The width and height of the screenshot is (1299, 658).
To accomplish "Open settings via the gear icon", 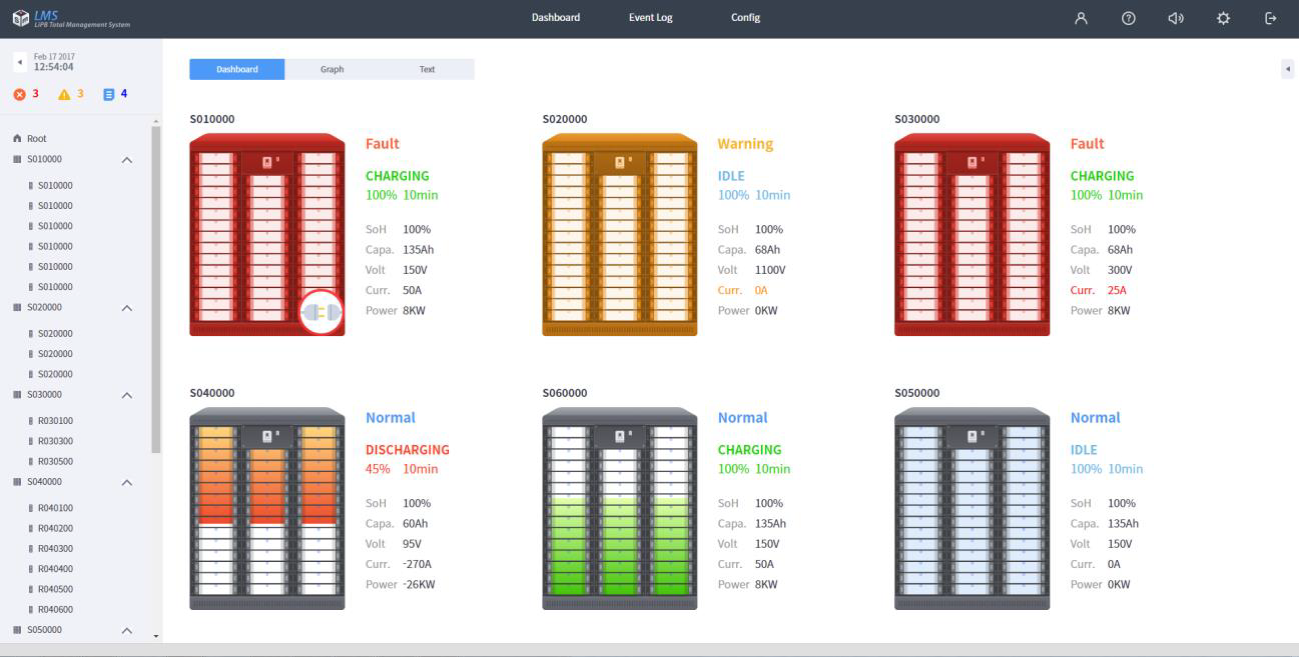I will click(x=1223, y=18).
